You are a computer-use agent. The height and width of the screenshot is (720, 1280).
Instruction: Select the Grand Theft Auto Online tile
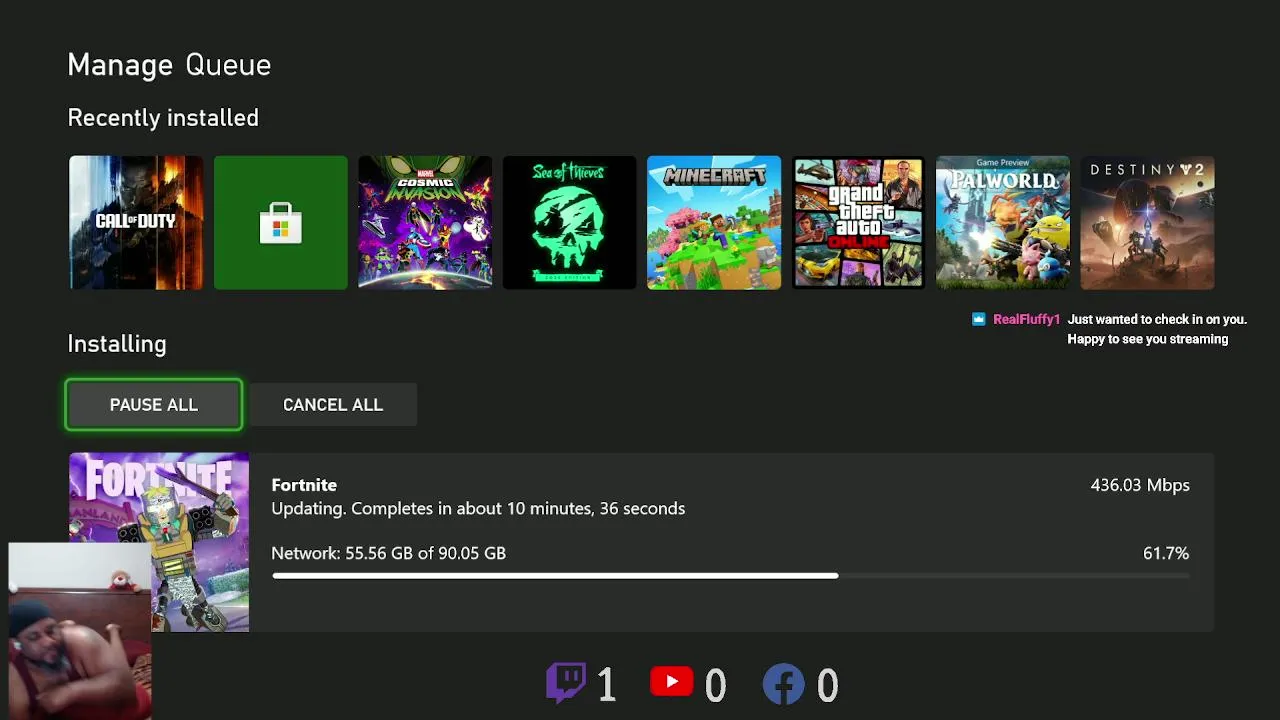(859, 222)
